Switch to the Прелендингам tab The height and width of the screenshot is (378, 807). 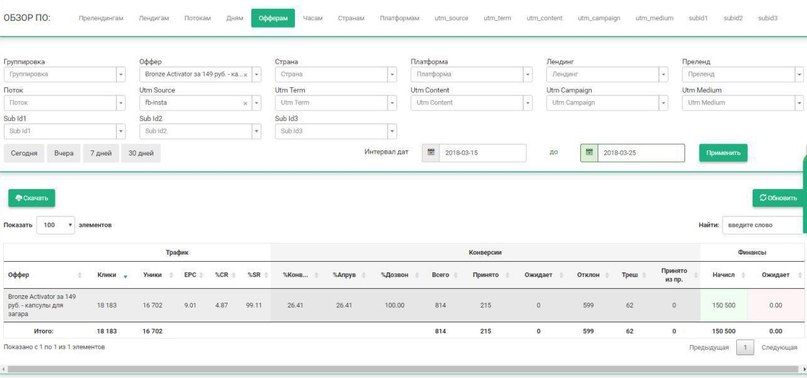[101, 18]
